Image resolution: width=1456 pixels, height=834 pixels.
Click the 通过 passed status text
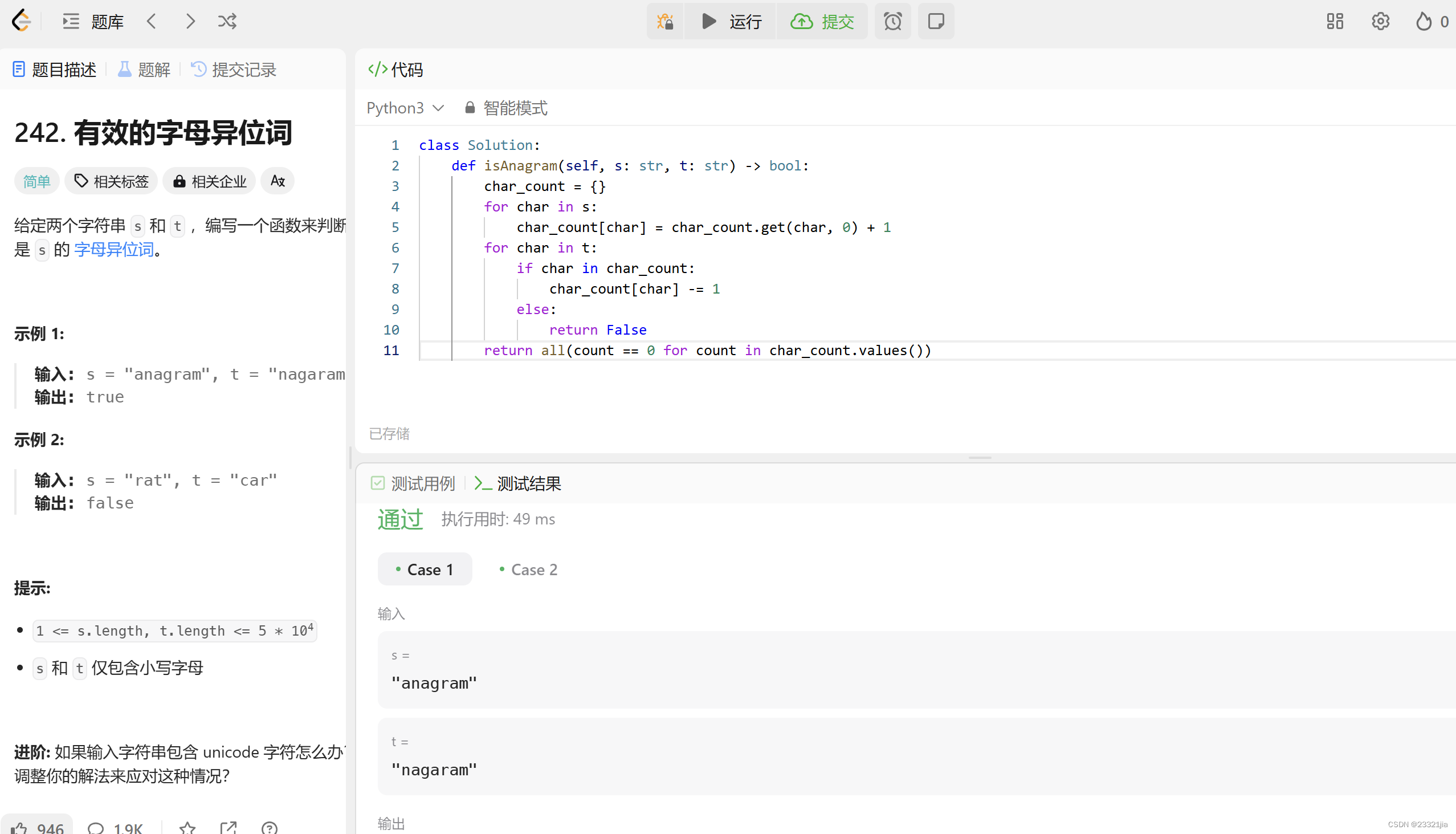(400, 519)
